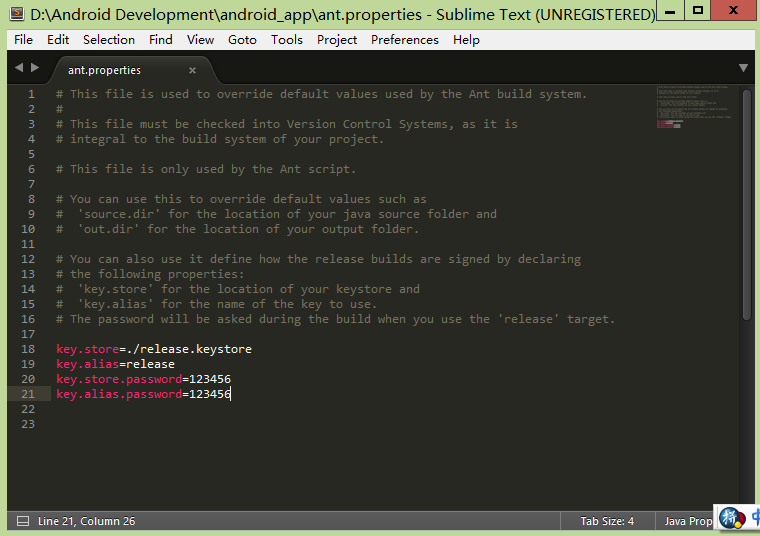Open the File menu
Viewport: 760px width, 536px height.
[23, 40]
